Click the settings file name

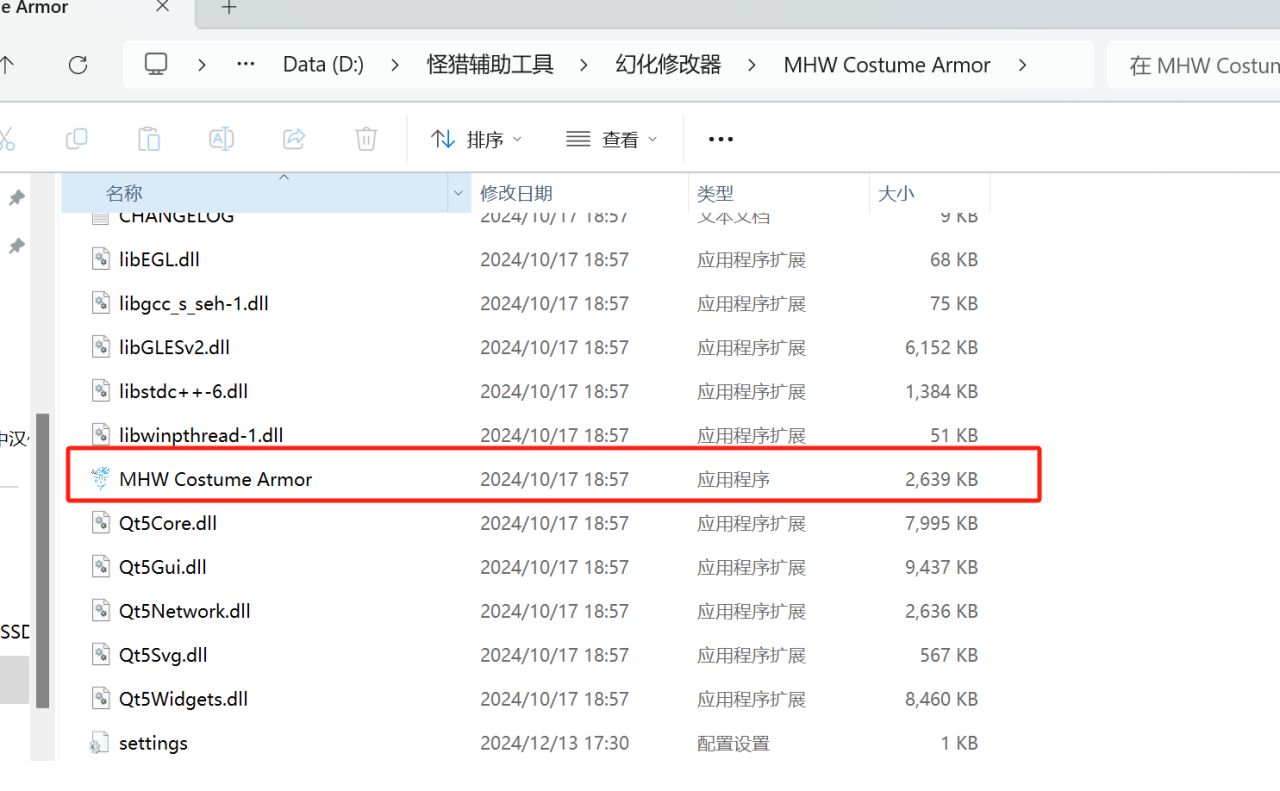click(x=153, y=743)
